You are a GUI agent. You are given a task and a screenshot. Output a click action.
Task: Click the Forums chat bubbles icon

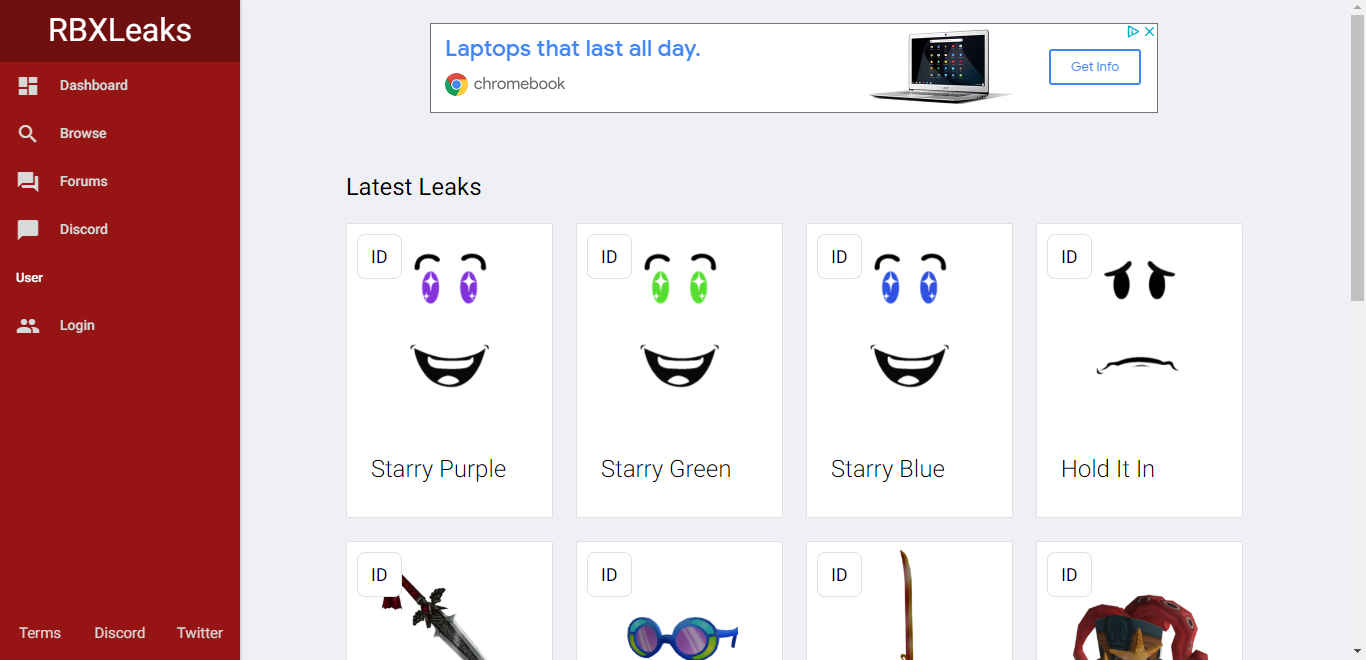point(28,182)
